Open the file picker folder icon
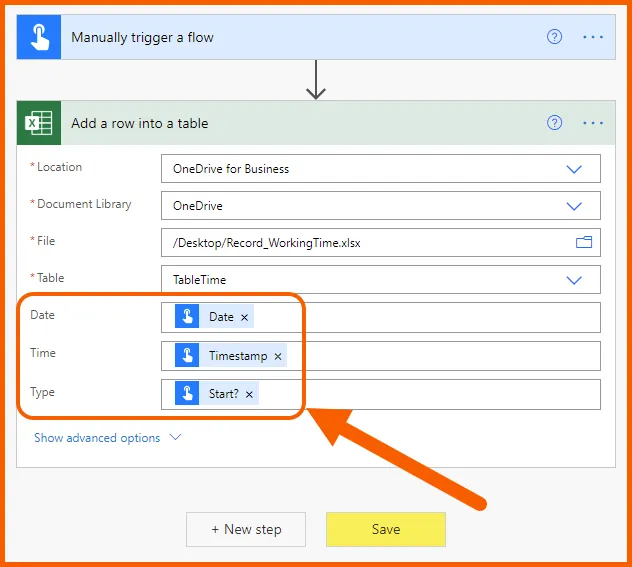The height and width of the screenshot is (567, 632). 583,242
